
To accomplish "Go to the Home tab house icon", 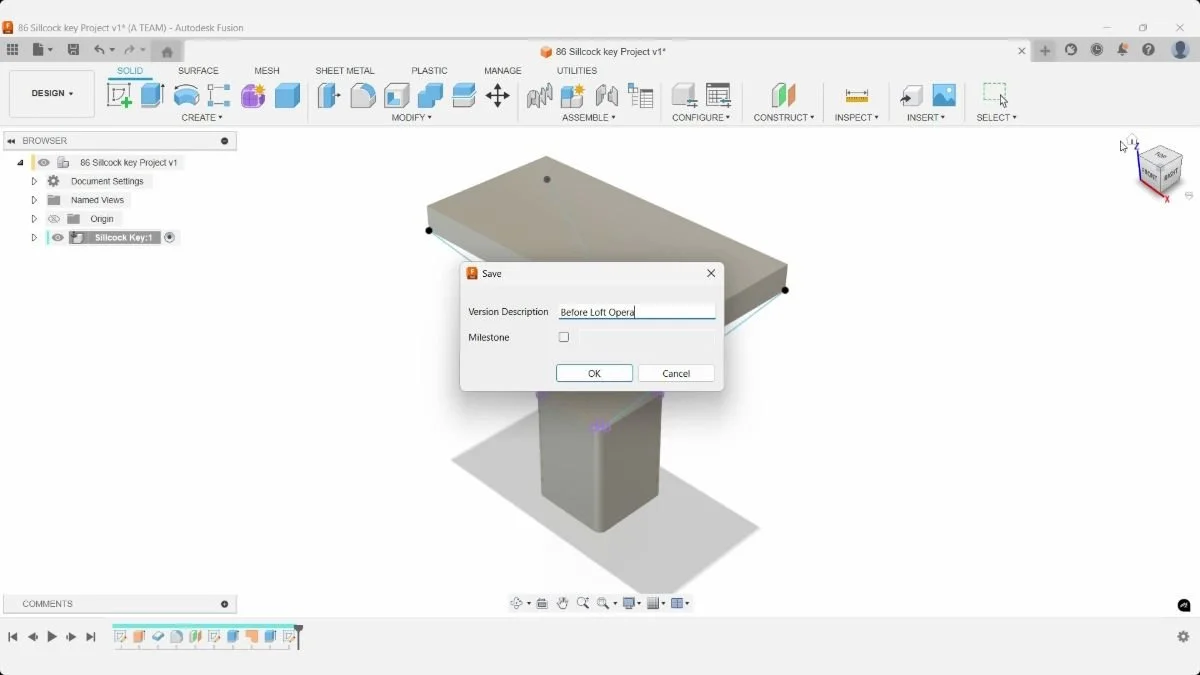I will click(167, 51).
